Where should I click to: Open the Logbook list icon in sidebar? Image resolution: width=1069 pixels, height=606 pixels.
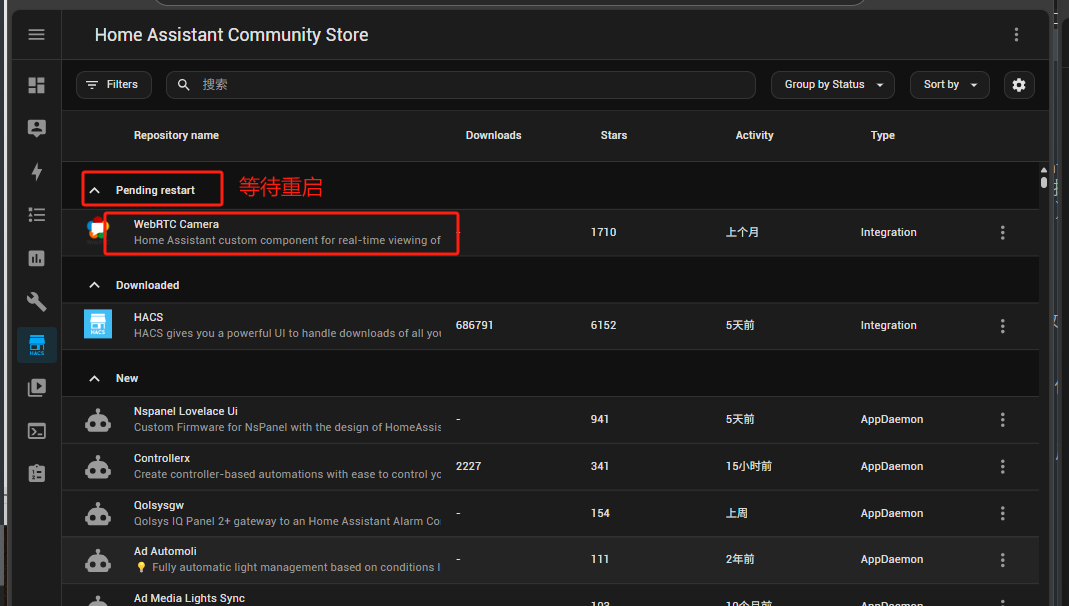(x=37, y=215)
